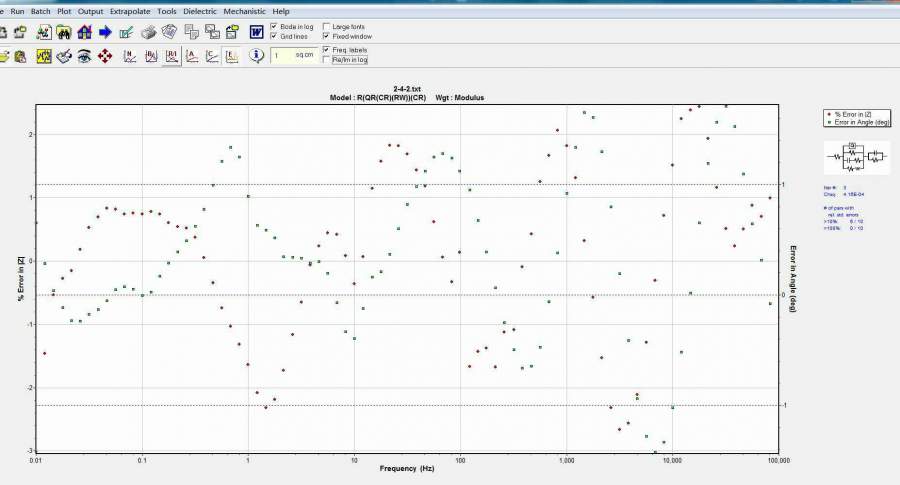Open the Run menu
900x485 pixels.
point(17,11)
